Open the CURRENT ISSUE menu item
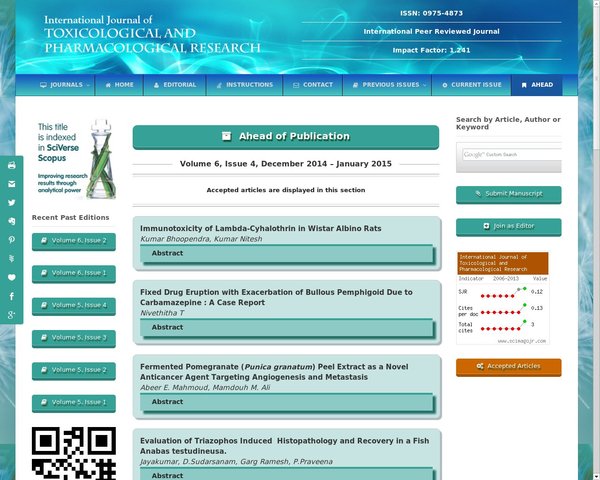 pyautogui.click(x=471, y=85)
